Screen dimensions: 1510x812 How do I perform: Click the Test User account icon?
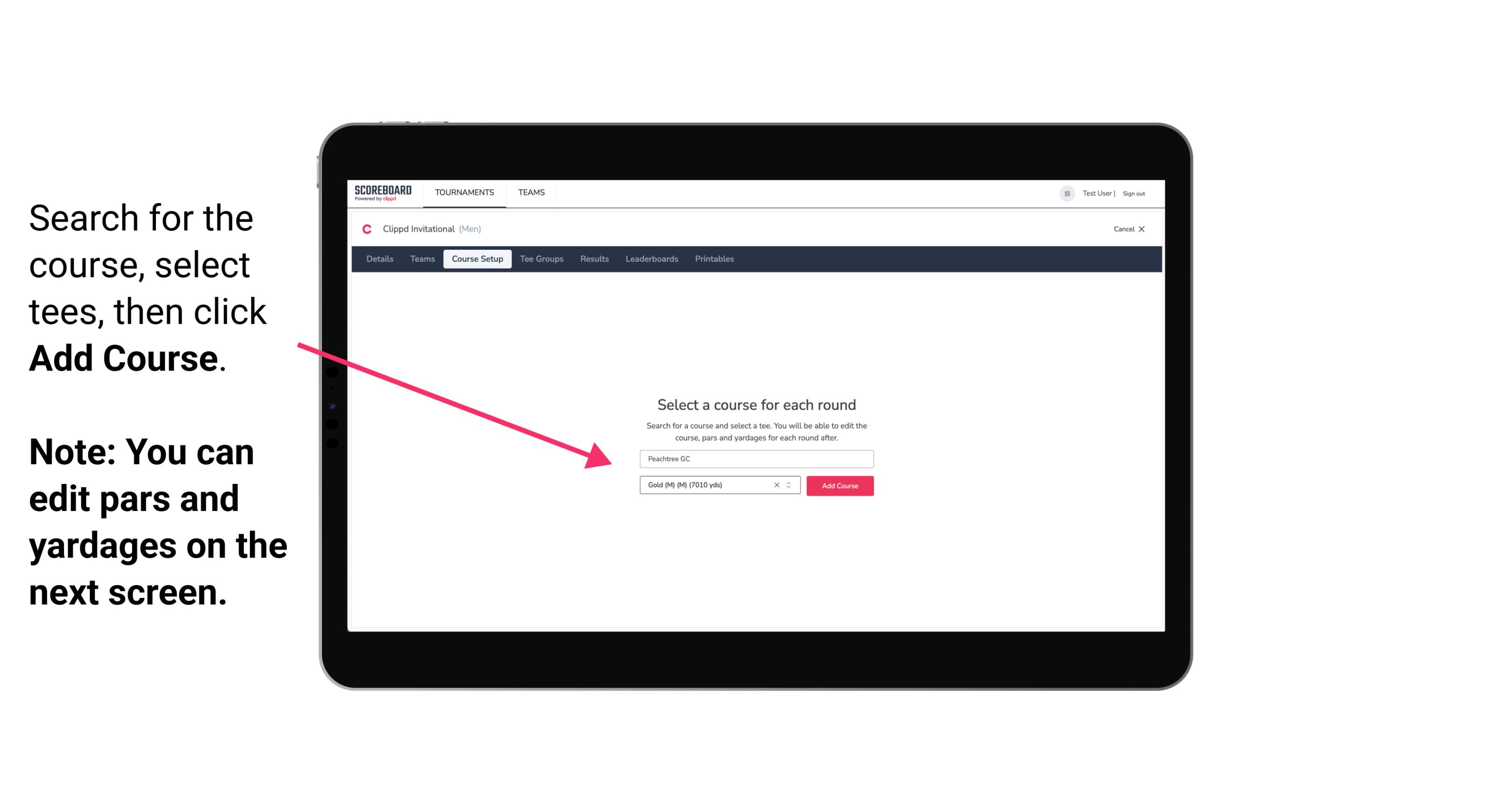pos(1065,193)
